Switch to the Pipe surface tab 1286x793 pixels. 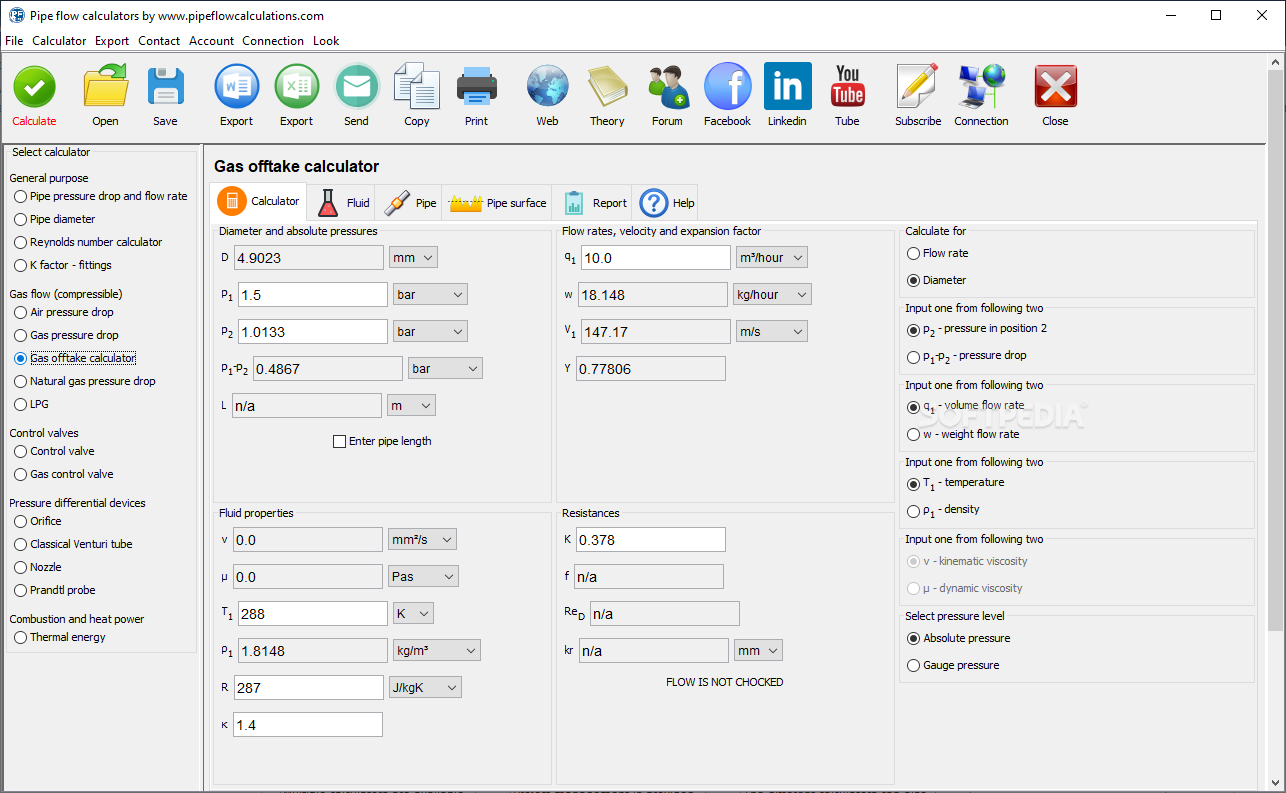(498, 202)
